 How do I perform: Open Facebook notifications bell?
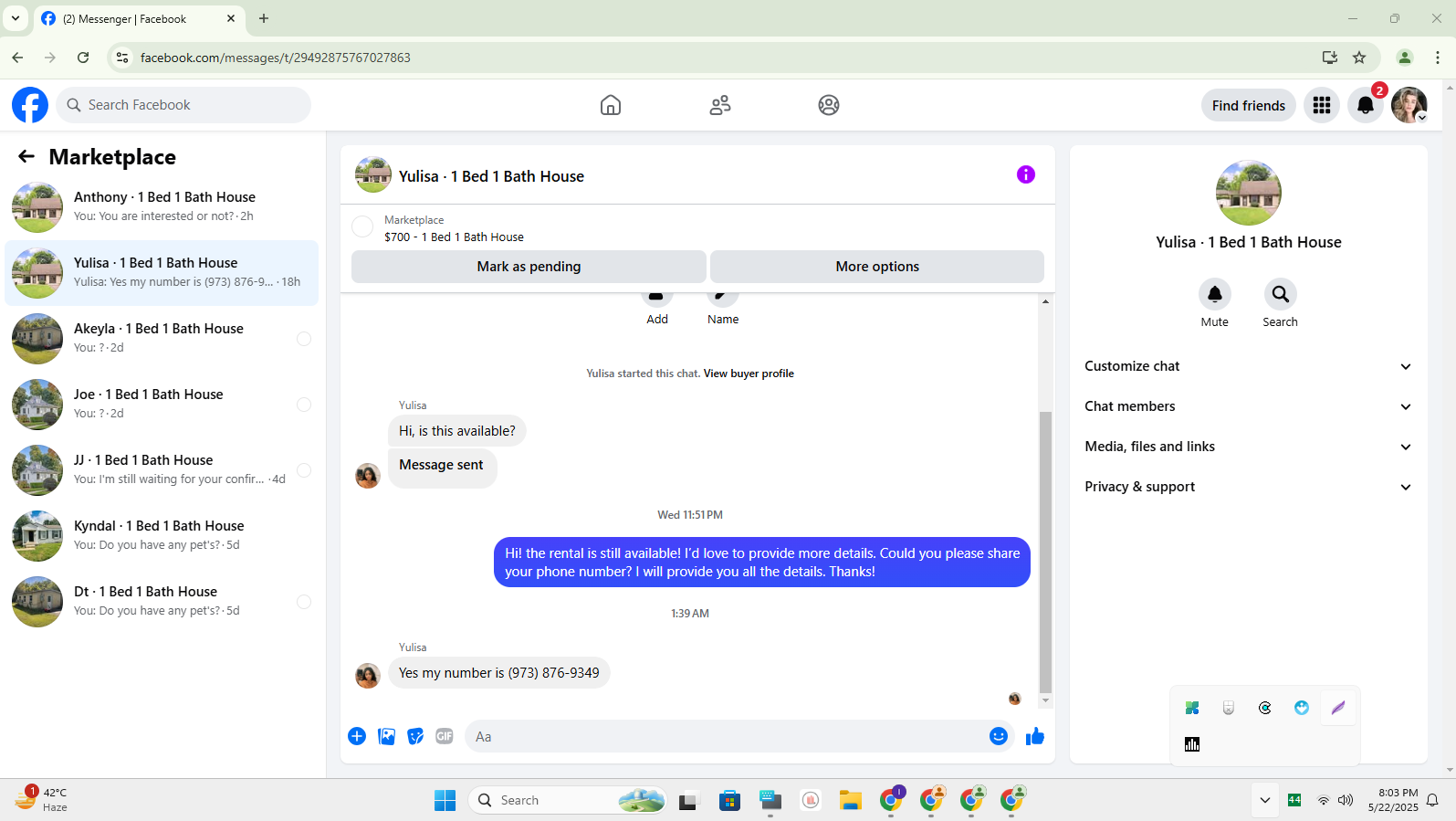tap(1366, 105)
